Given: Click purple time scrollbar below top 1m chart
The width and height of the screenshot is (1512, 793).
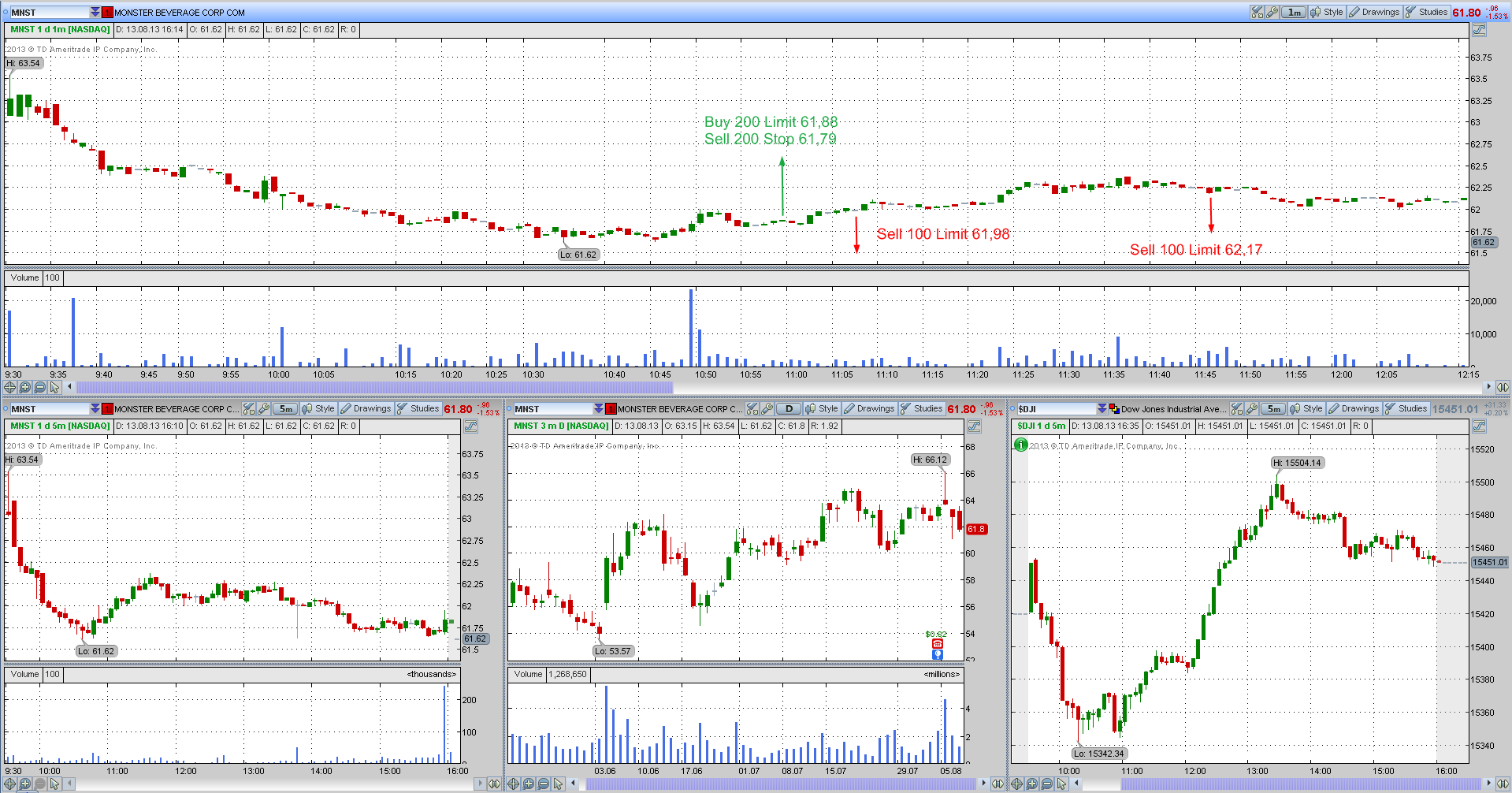Looking at the screenshot, I should (374, 387).
